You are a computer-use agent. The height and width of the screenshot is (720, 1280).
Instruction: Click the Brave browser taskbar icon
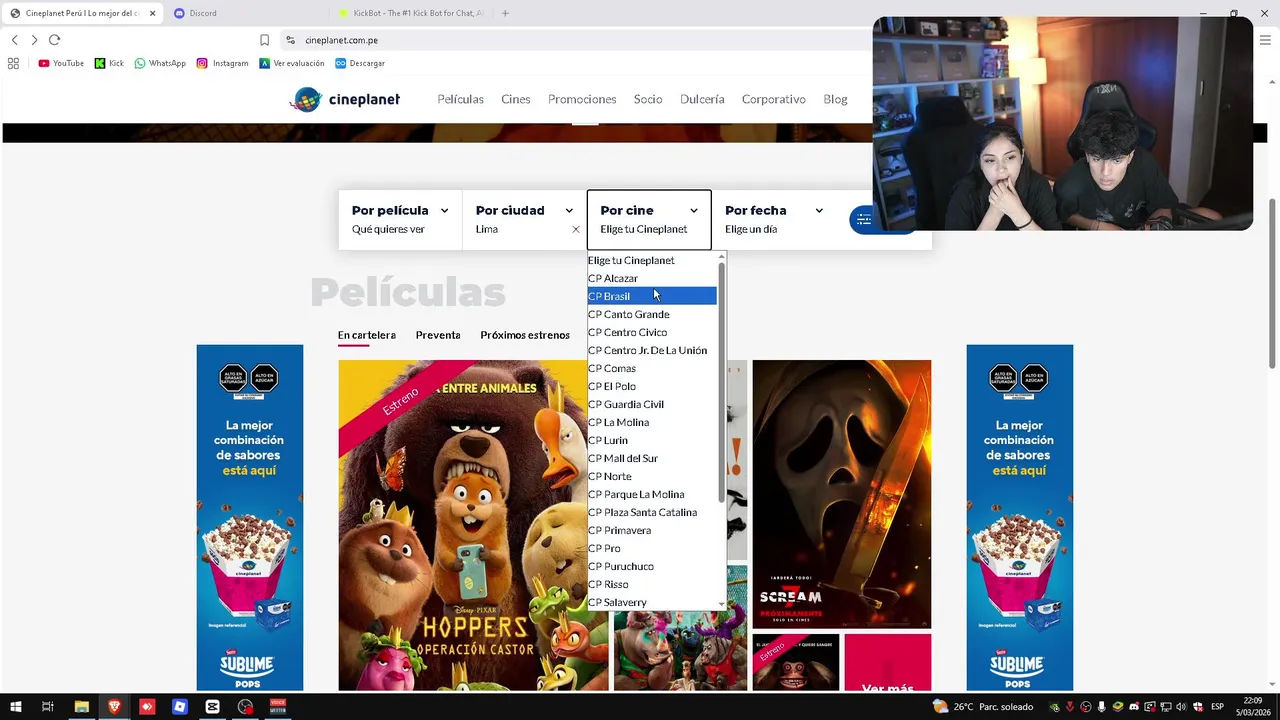point(114,707)
